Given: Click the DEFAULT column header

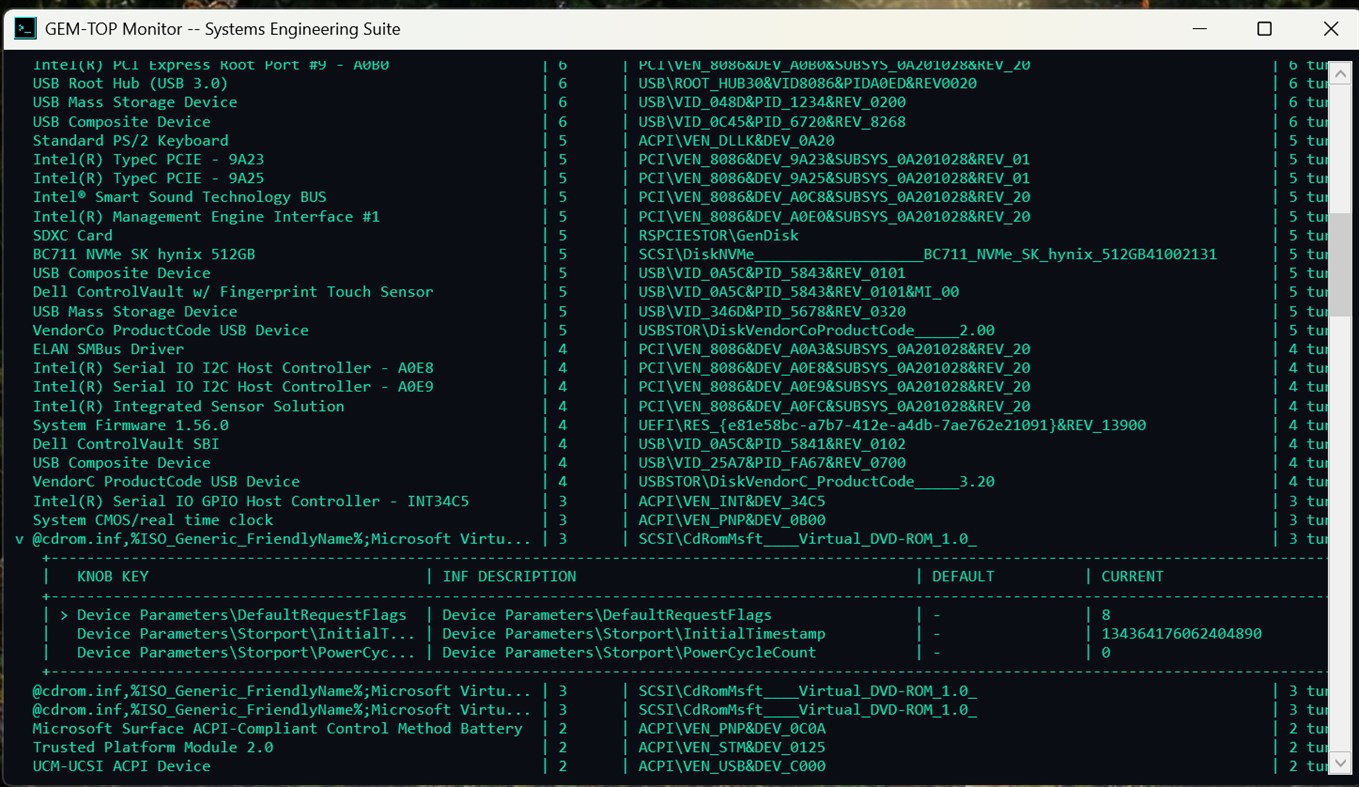Looking at the screenshot, I should [963, 577].
